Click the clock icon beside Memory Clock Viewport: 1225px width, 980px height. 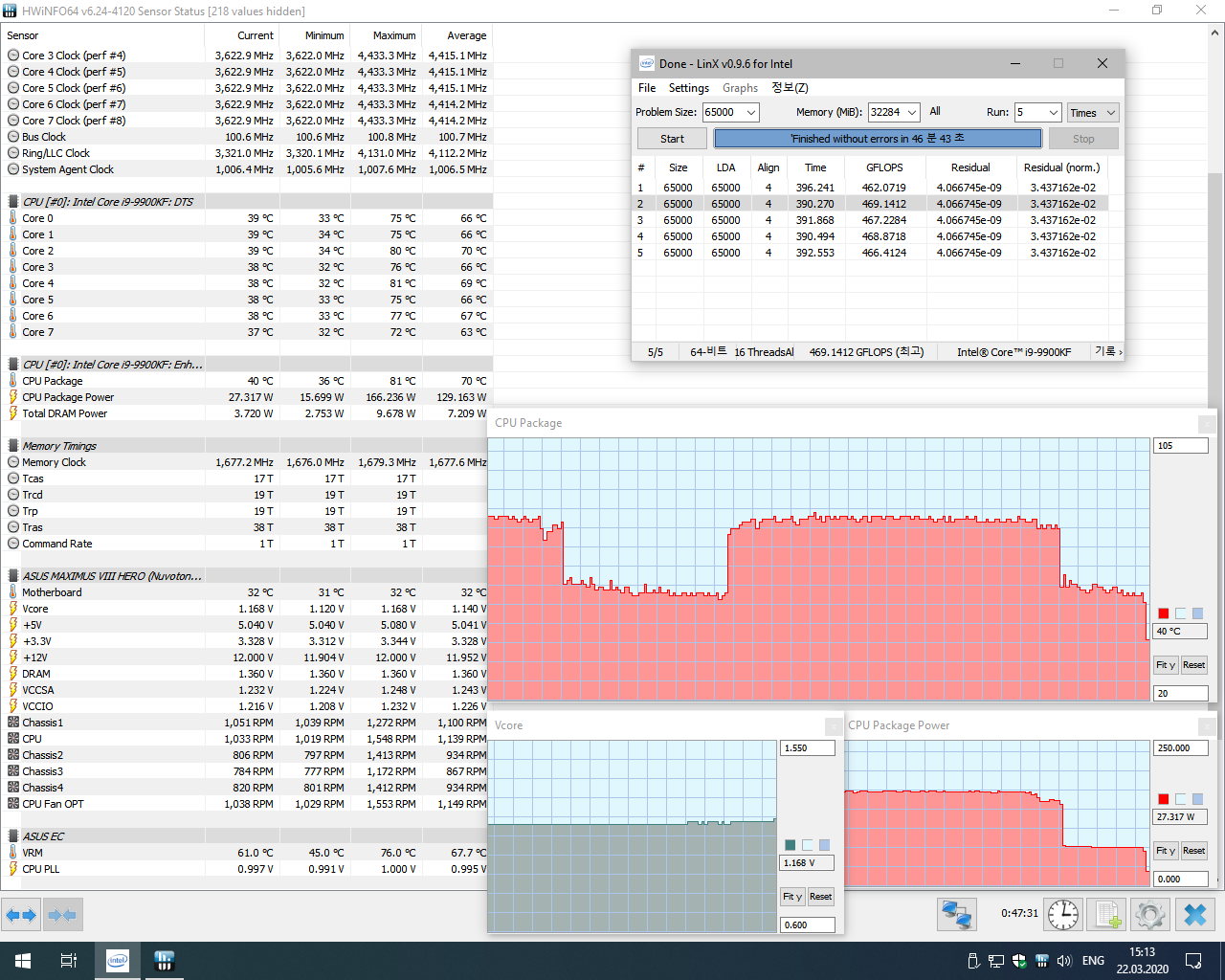click(13, 462)
